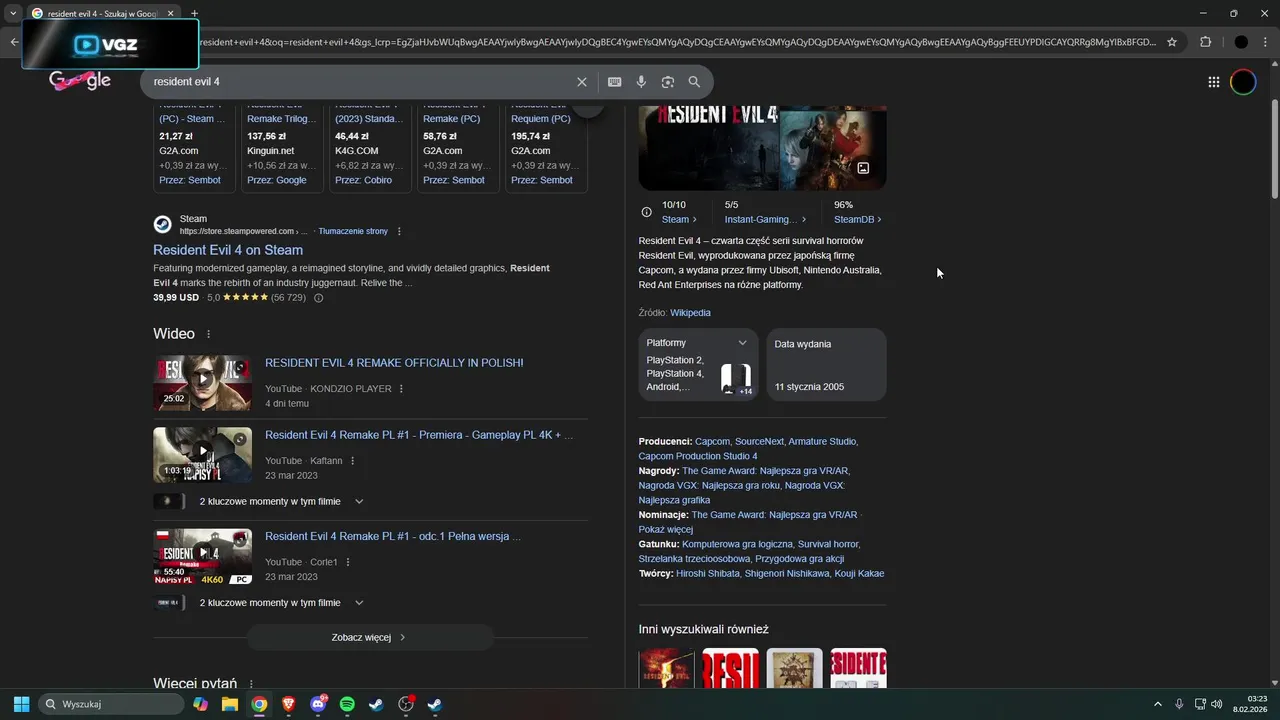Open the Przez: Google shopping link
This screenshot has width=1280, height=720.
[x=277, y=180]
